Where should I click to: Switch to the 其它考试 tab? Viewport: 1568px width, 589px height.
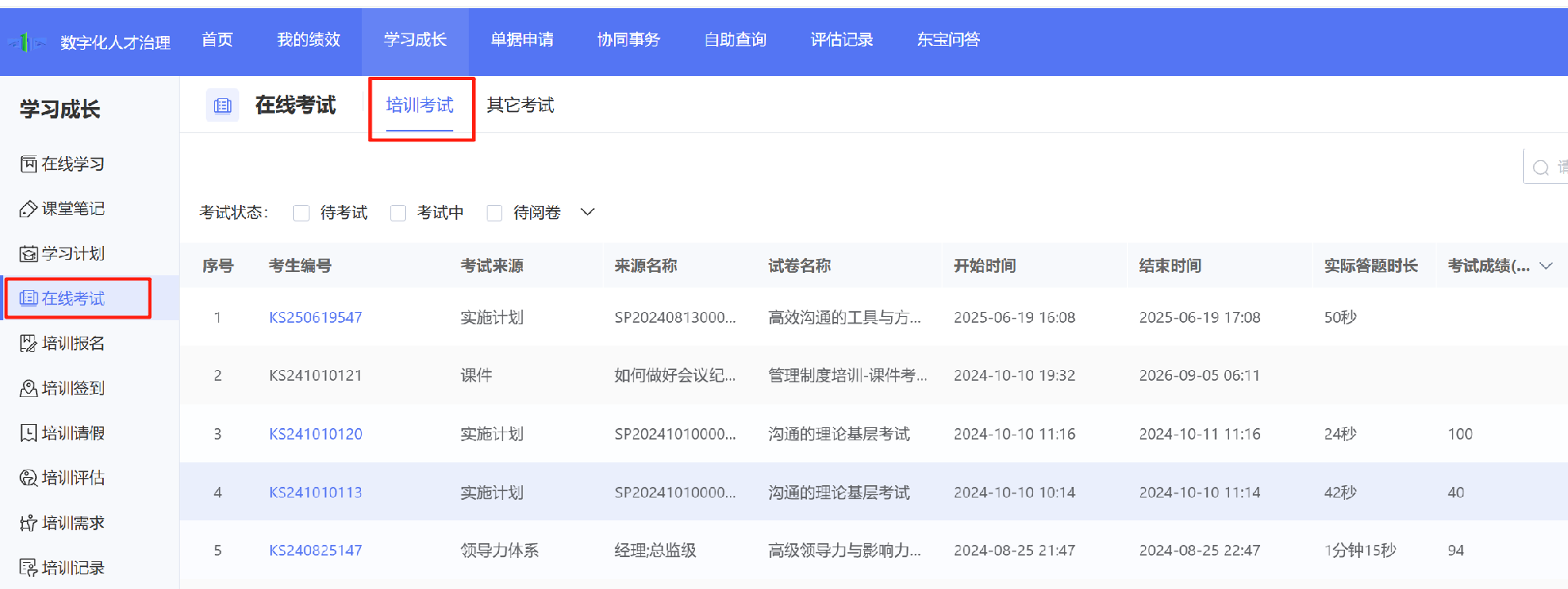[520, 105]
